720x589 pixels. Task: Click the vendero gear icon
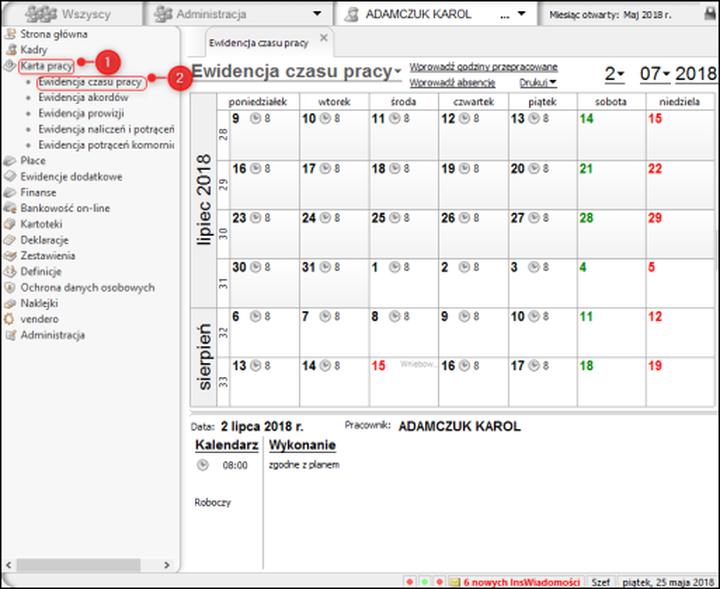[x=10, y=318]
